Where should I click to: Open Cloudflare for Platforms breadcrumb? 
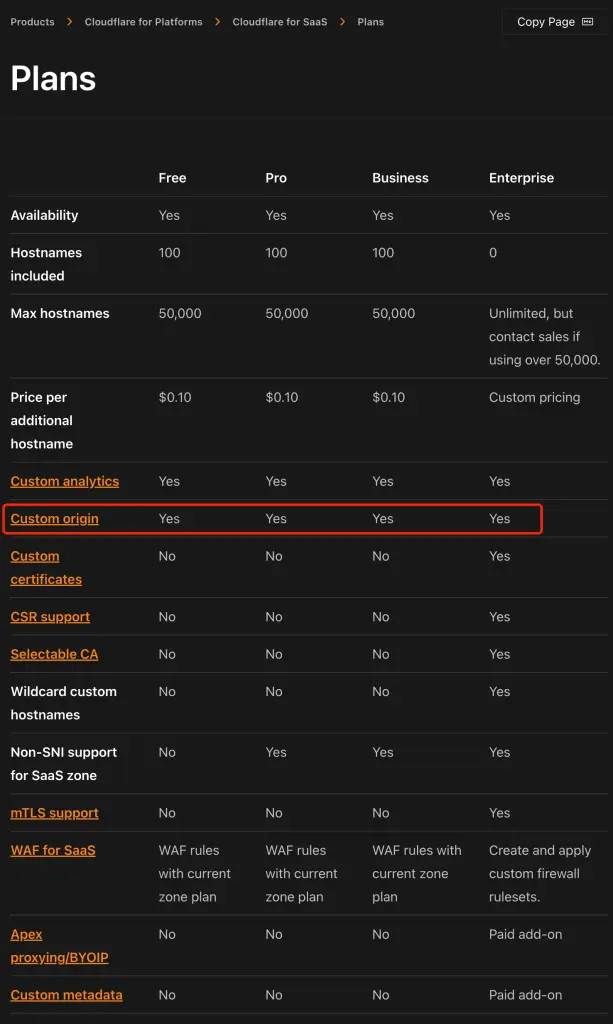tap(143, 22)
